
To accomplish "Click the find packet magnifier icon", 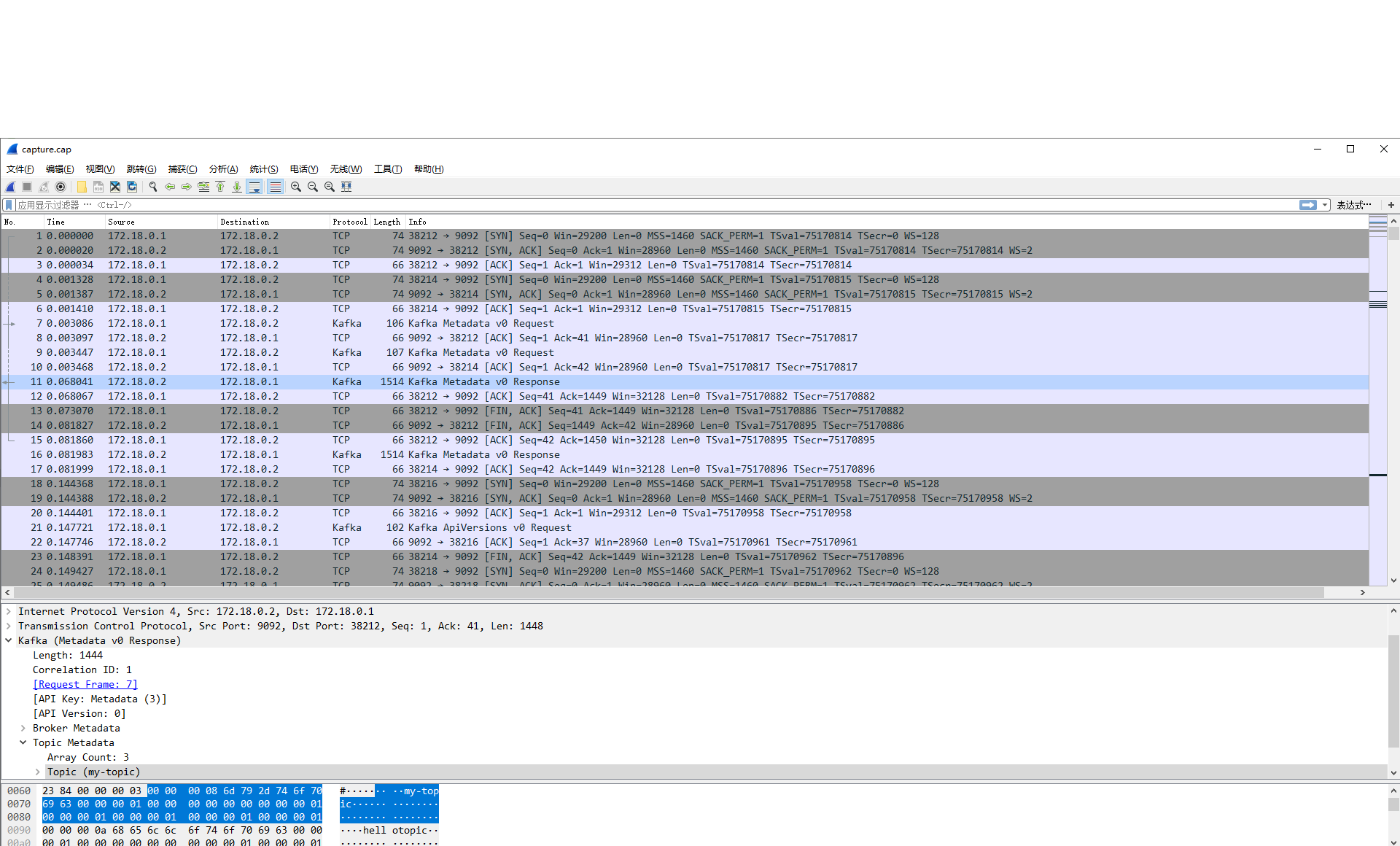I will pos(153,187).
